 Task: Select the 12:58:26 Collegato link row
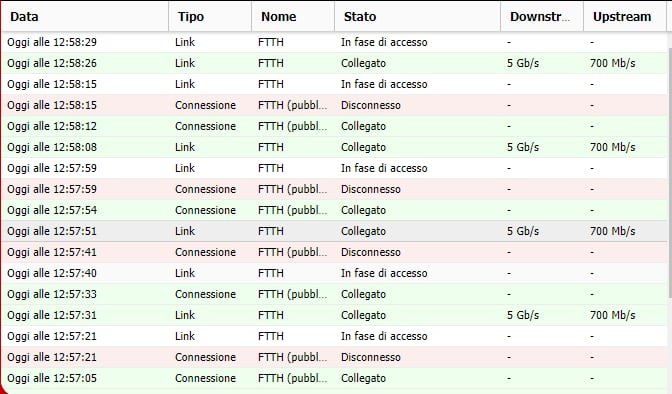(334, 63)
